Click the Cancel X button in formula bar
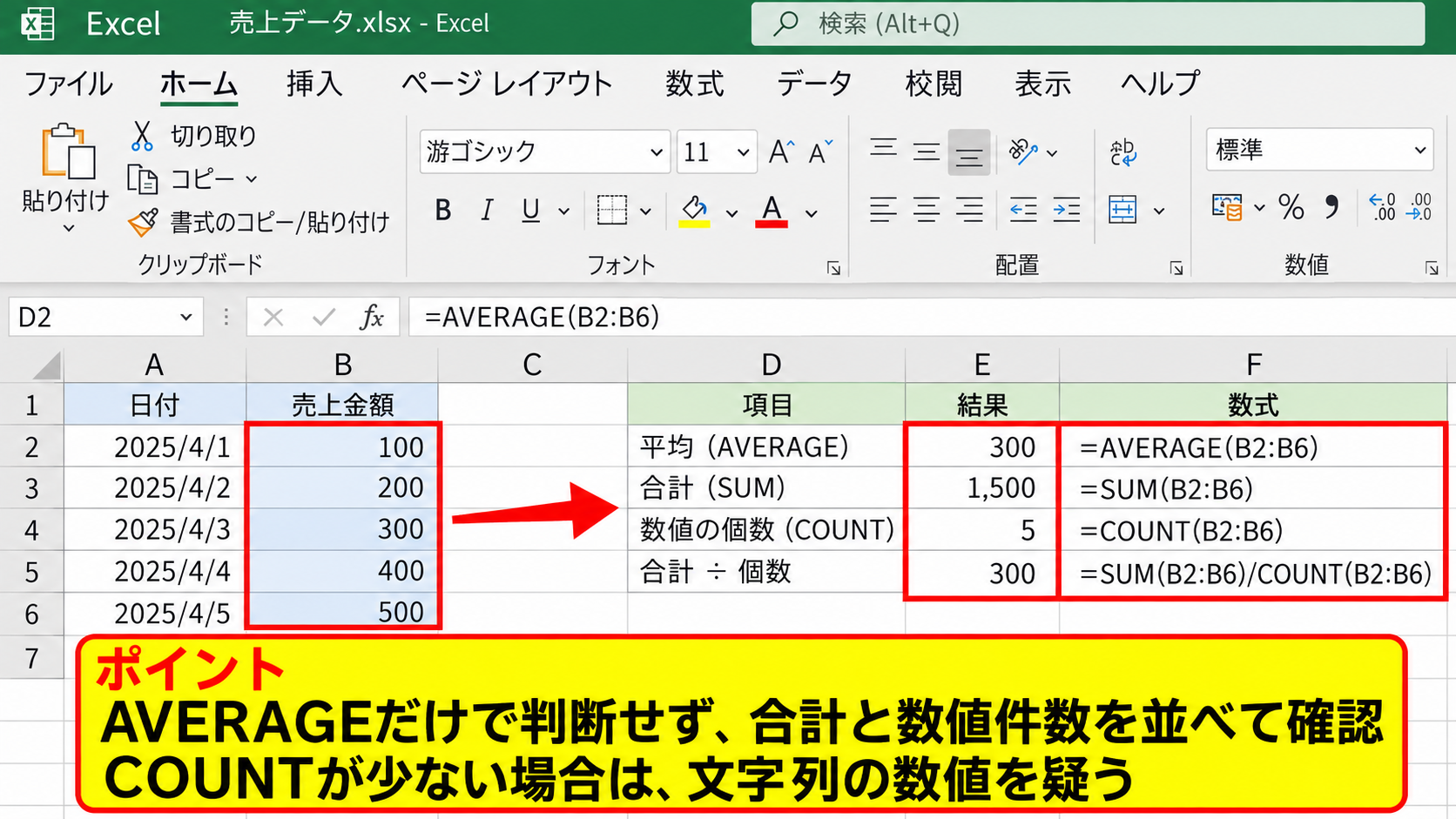This screenshot has width=1456, height=819. click(273, 317)
